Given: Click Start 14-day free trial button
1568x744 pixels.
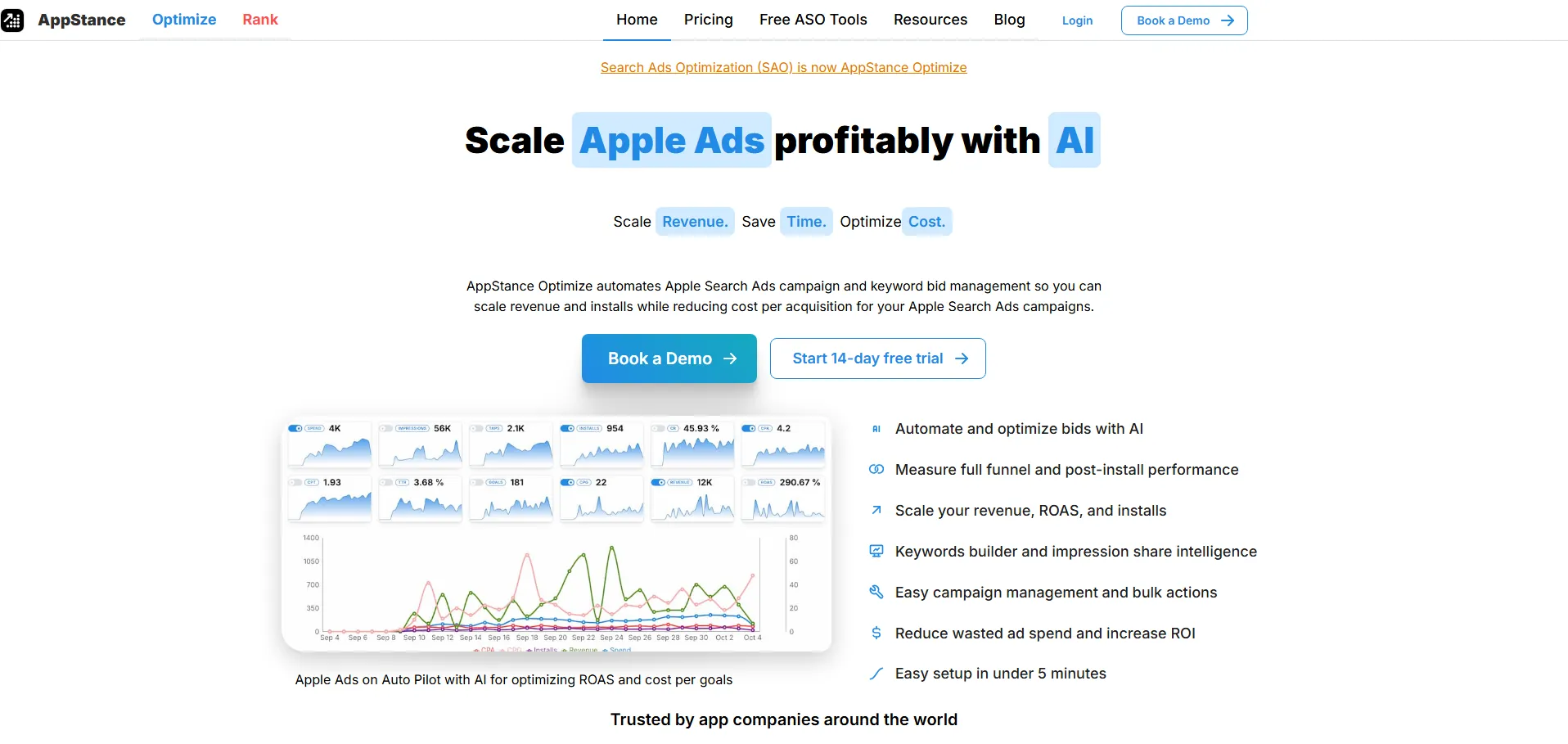Looking at the screenshot, I should (x=877, y=358).
